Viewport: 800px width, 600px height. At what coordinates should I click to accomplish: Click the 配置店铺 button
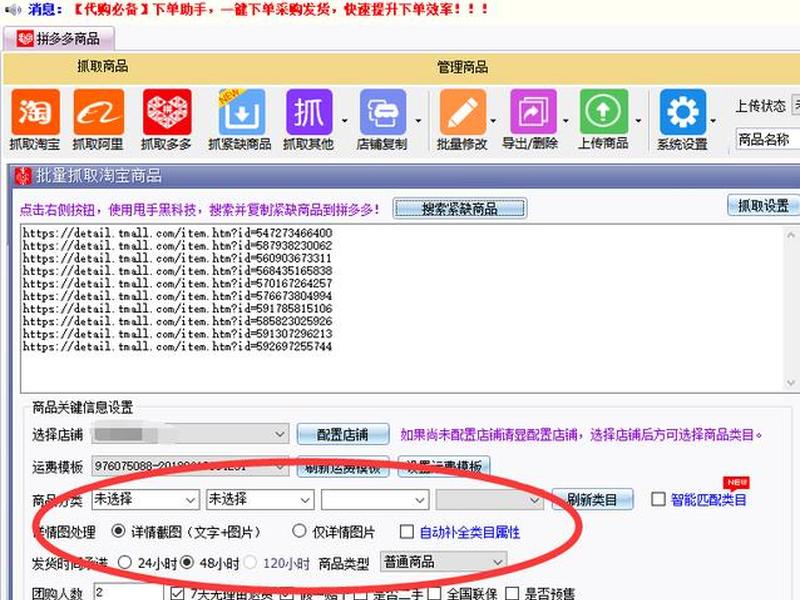tap(343, 435)
